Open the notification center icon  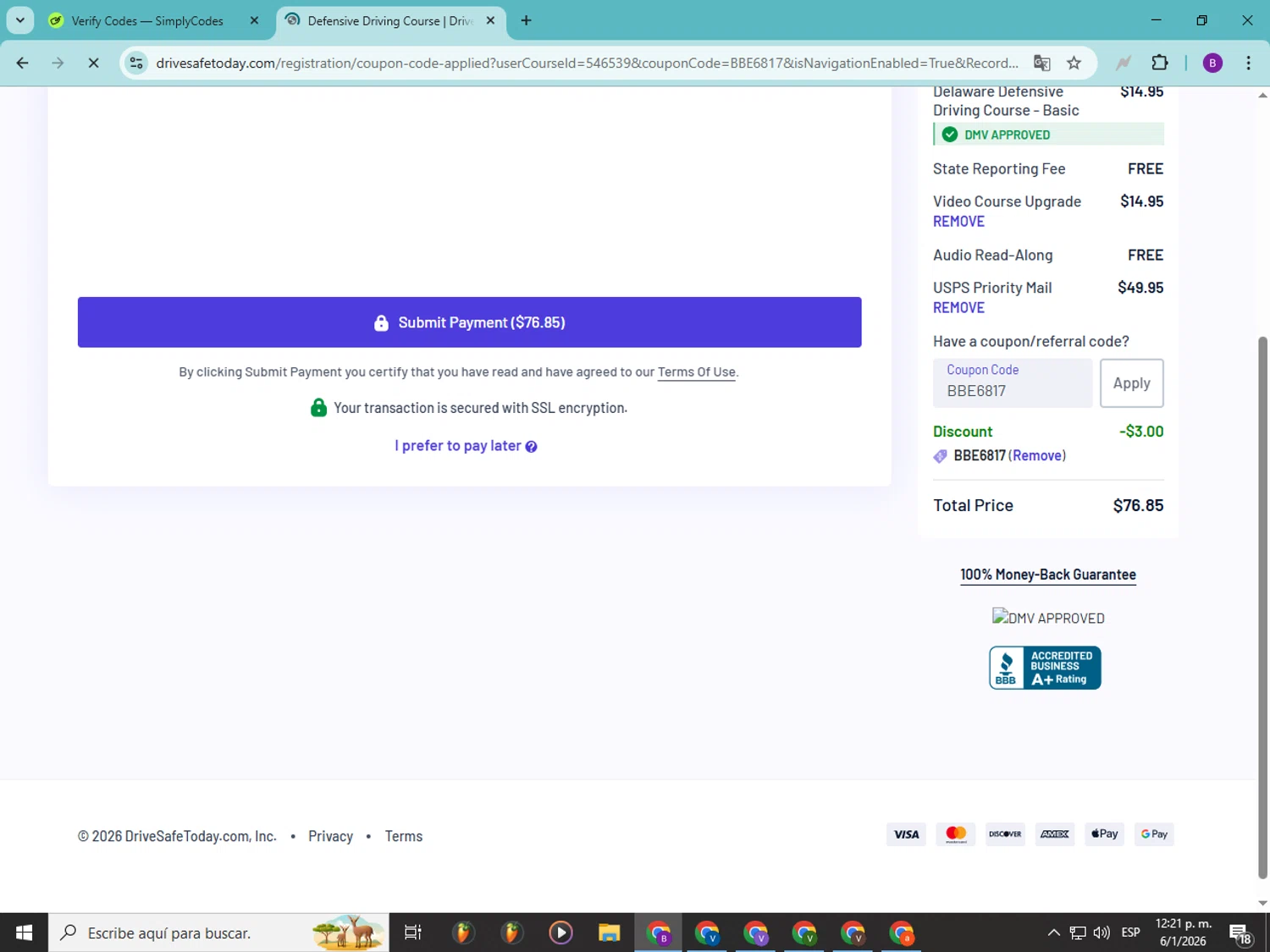click(x=1241, y=933)
